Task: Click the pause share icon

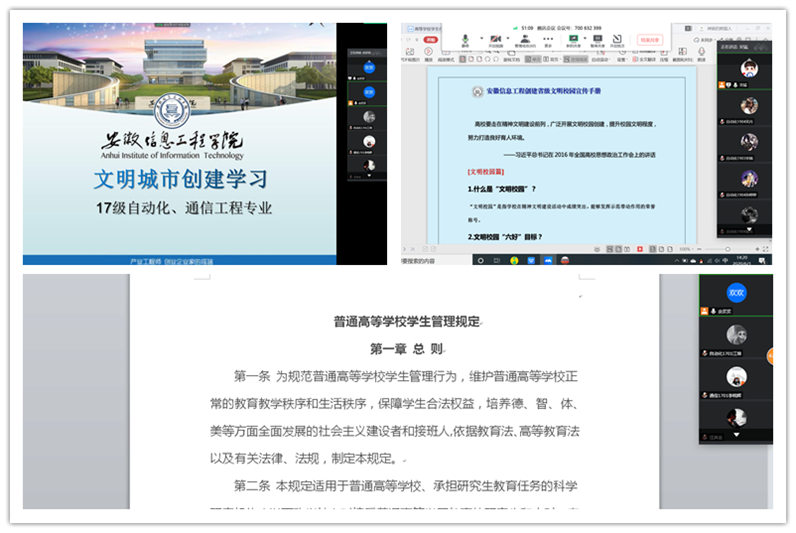Action: pyautogui.click(x=598, y=40)
